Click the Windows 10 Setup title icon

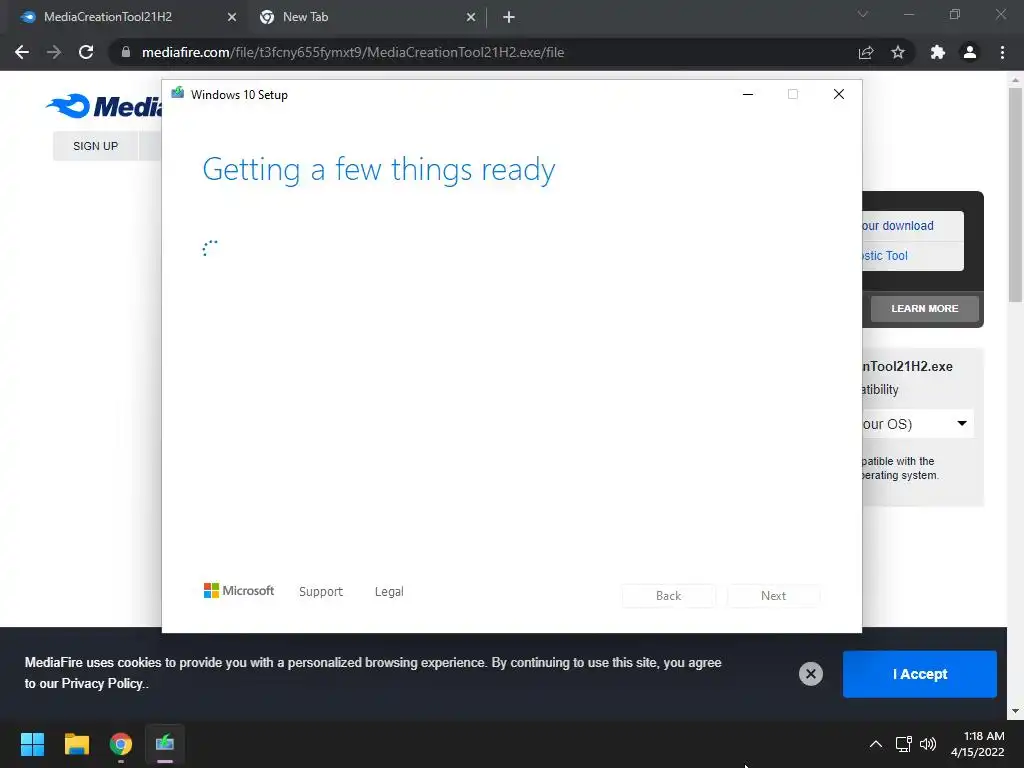coord(178,93)
